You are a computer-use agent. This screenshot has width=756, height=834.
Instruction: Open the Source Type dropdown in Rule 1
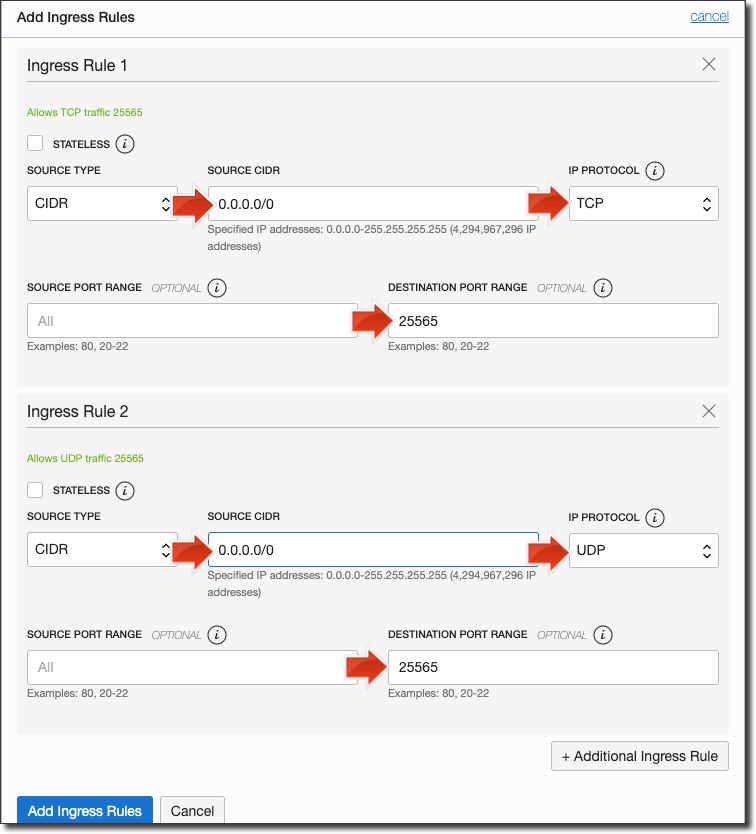(102, 204)
